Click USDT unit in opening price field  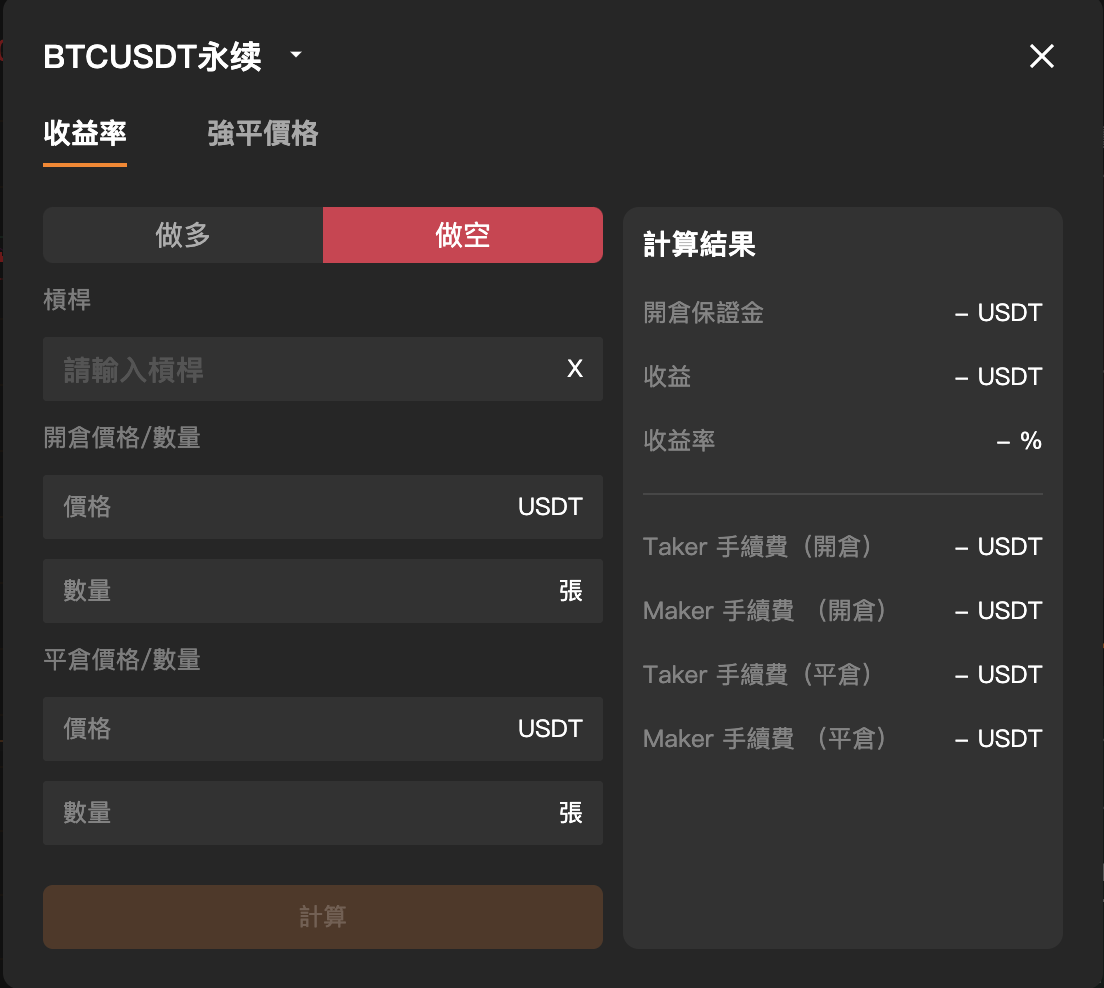(550, 507)
